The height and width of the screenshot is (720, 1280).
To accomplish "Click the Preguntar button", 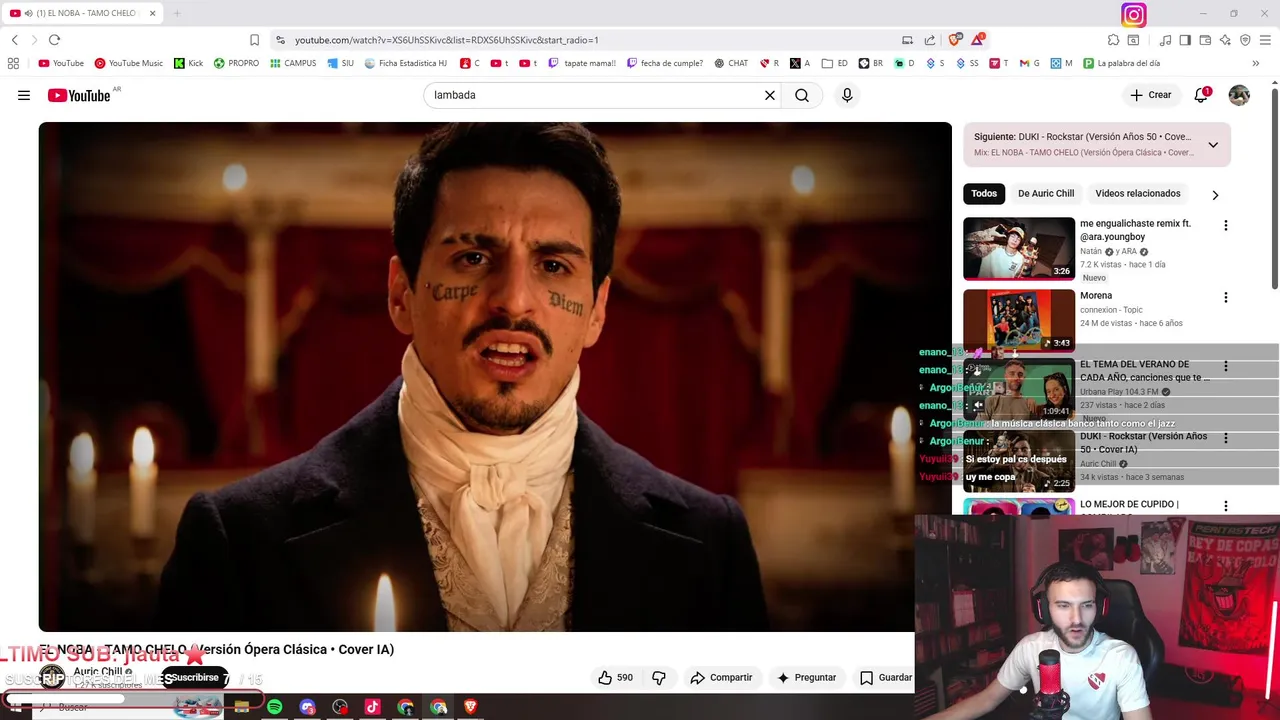I will [x=806, y=677].
